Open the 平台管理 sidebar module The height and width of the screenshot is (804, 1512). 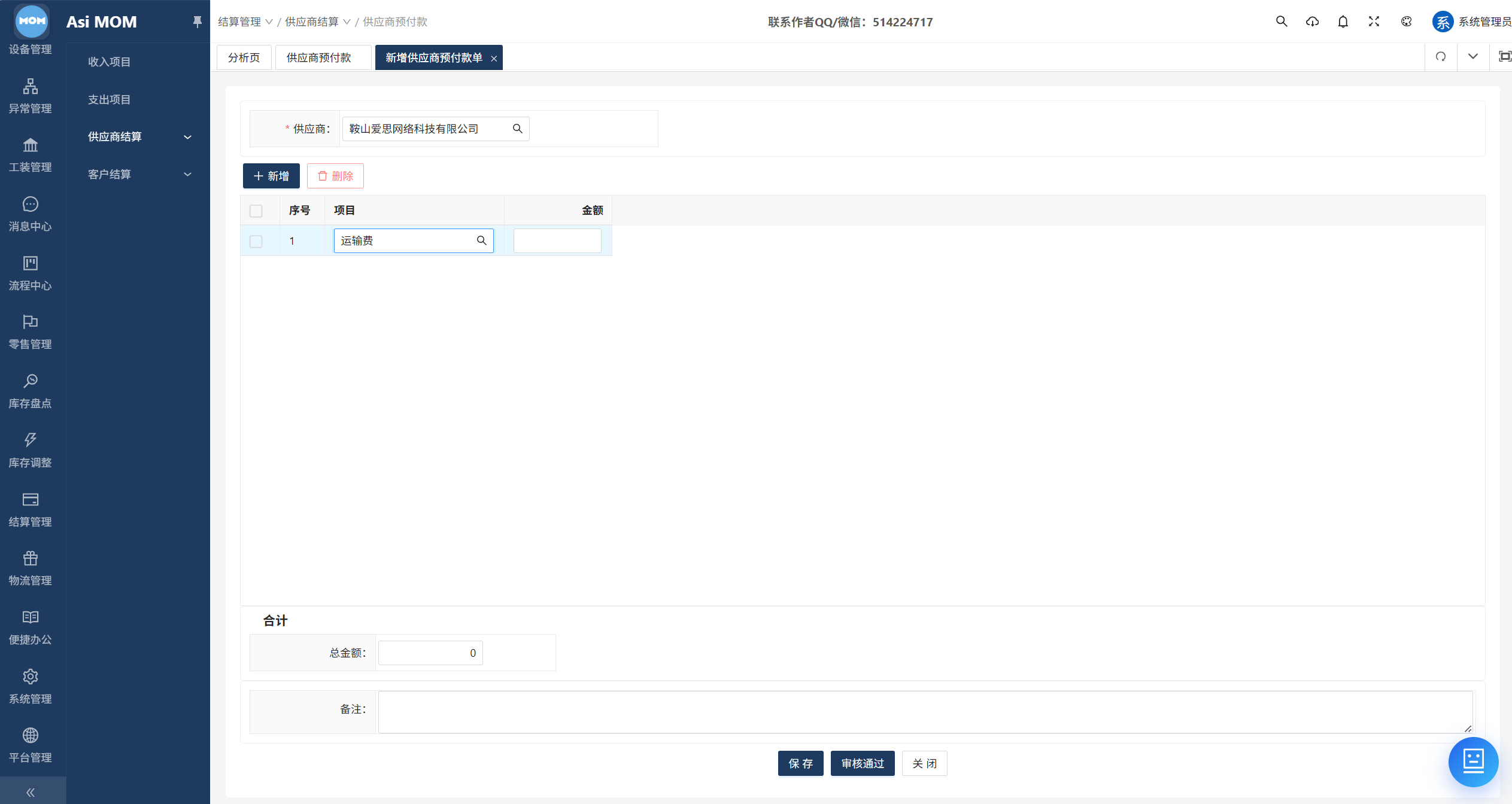[30, 745]
